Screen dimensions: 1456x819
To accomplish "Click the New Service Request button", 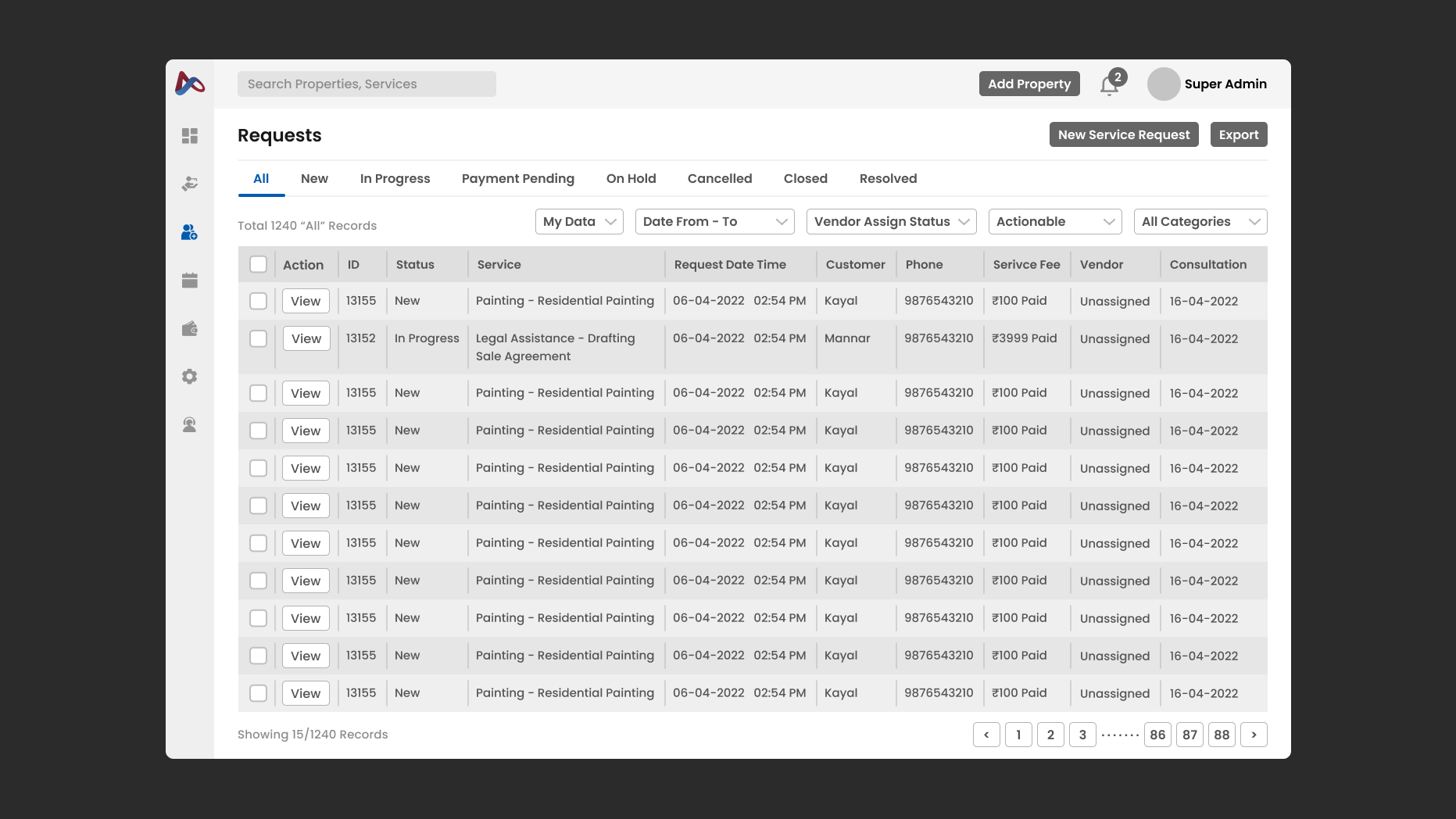I will (1124, 134).
